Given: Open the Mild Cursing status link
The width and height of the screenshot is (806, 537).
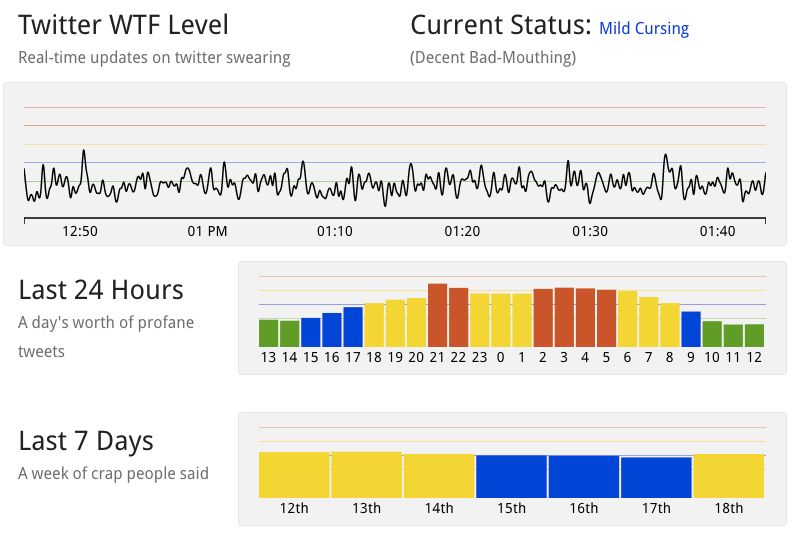Looking at the screenshot, I should [x=644, y=28].
